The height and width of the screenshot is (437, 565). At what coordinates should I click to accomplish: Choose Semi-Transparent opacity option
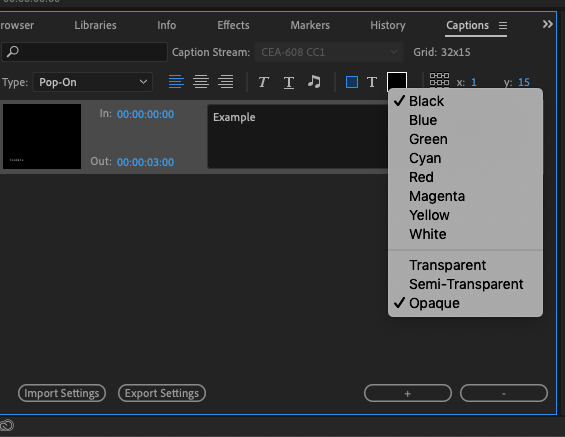(x=466, y=284)
